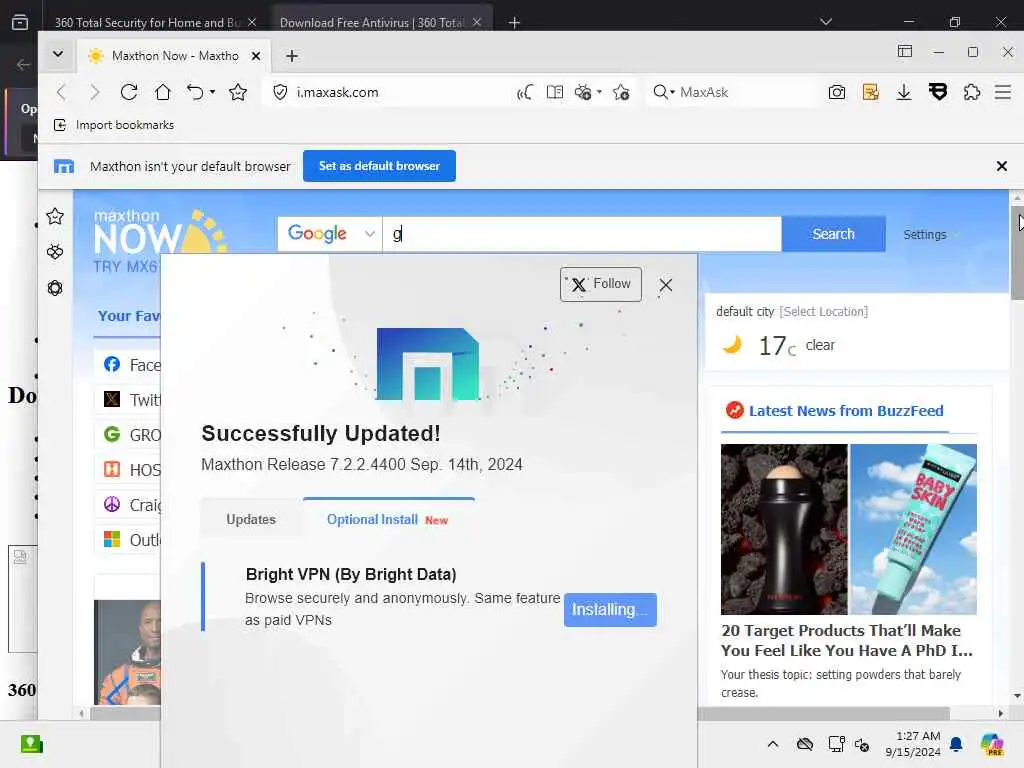Open the notification bell in taskbar
The image size is (1024, 768).
click(956, 744)
